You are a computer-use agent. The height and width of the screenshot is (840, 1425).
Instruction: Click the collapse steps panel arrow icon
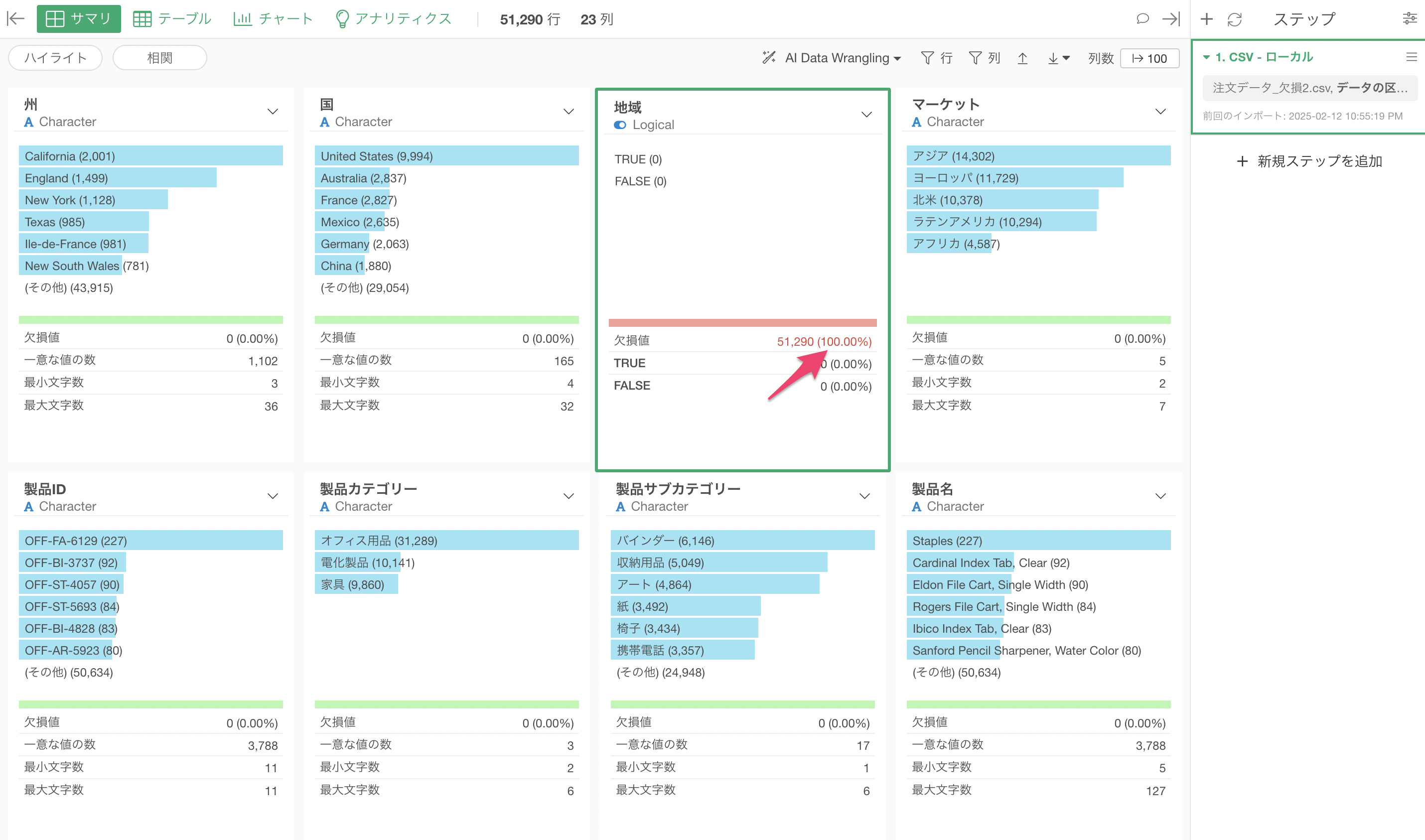1171,18
